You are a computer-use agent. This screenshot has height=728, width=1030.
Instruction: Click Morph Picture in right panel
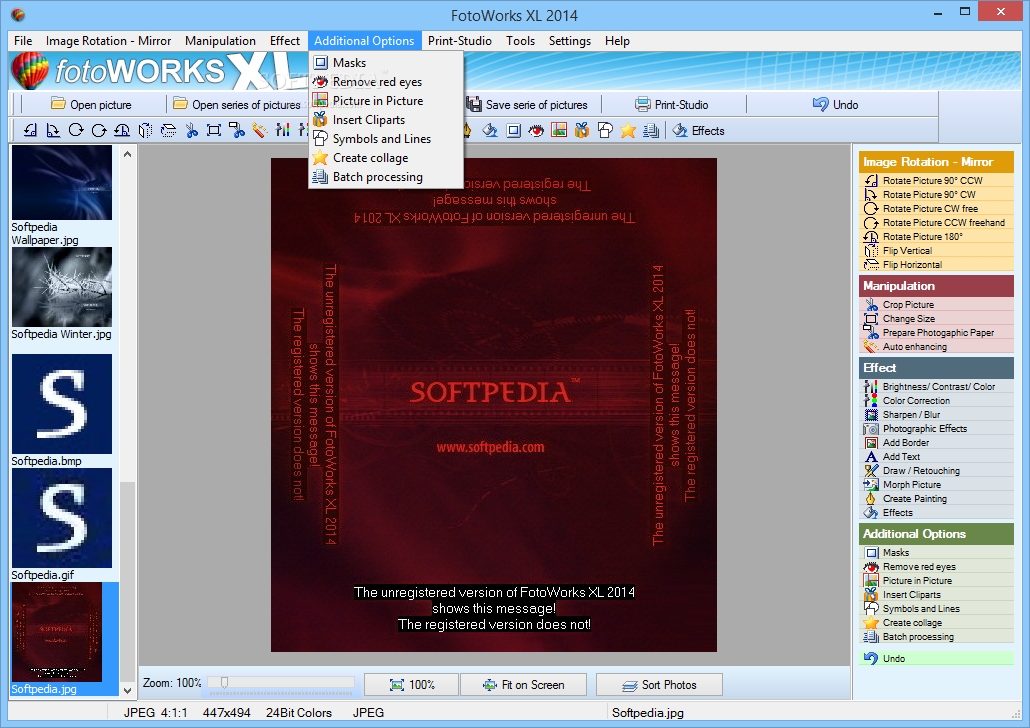tap(936, 484)
